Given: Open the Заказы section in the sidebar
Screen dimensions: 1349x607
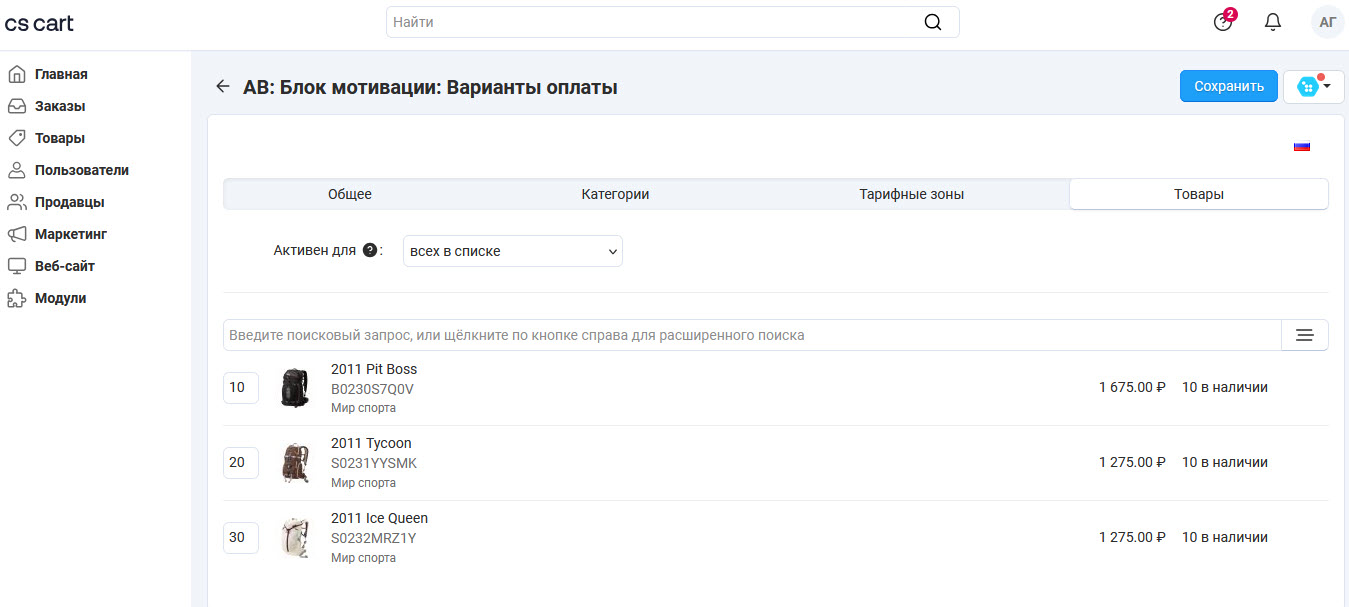Looking at the screenshot, I should [62, 105].
